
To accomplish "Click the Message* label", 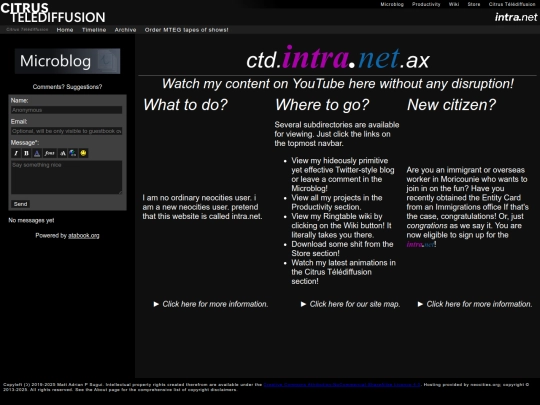I will [x=25, y=143].
